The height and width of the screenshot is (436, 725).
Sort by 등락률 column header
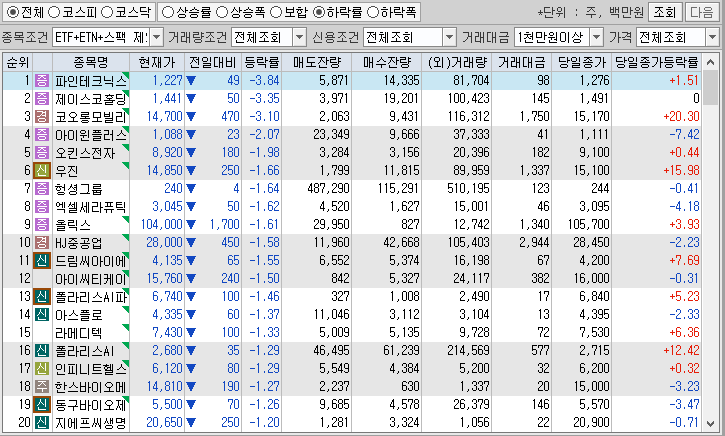click(262, 62)
